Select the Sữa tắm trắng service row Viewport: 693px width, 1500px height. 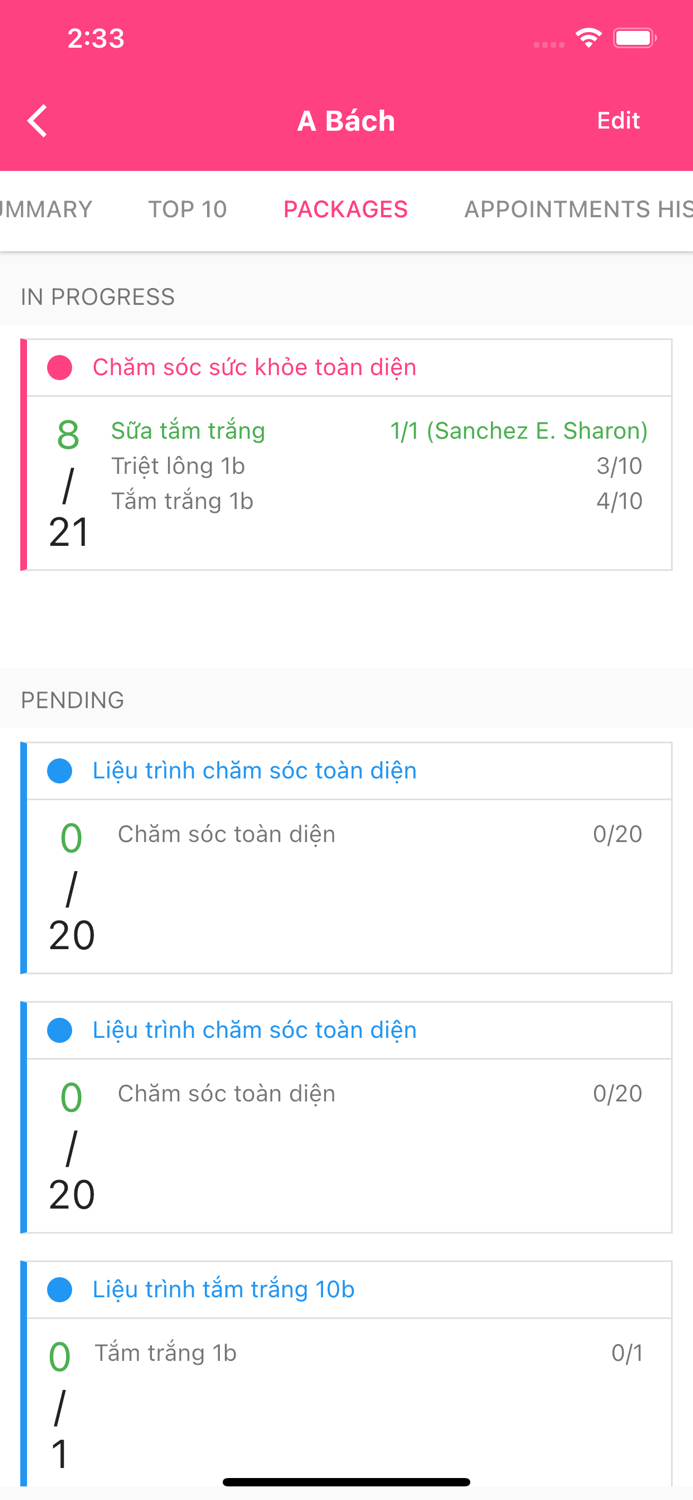click(188, 431)
